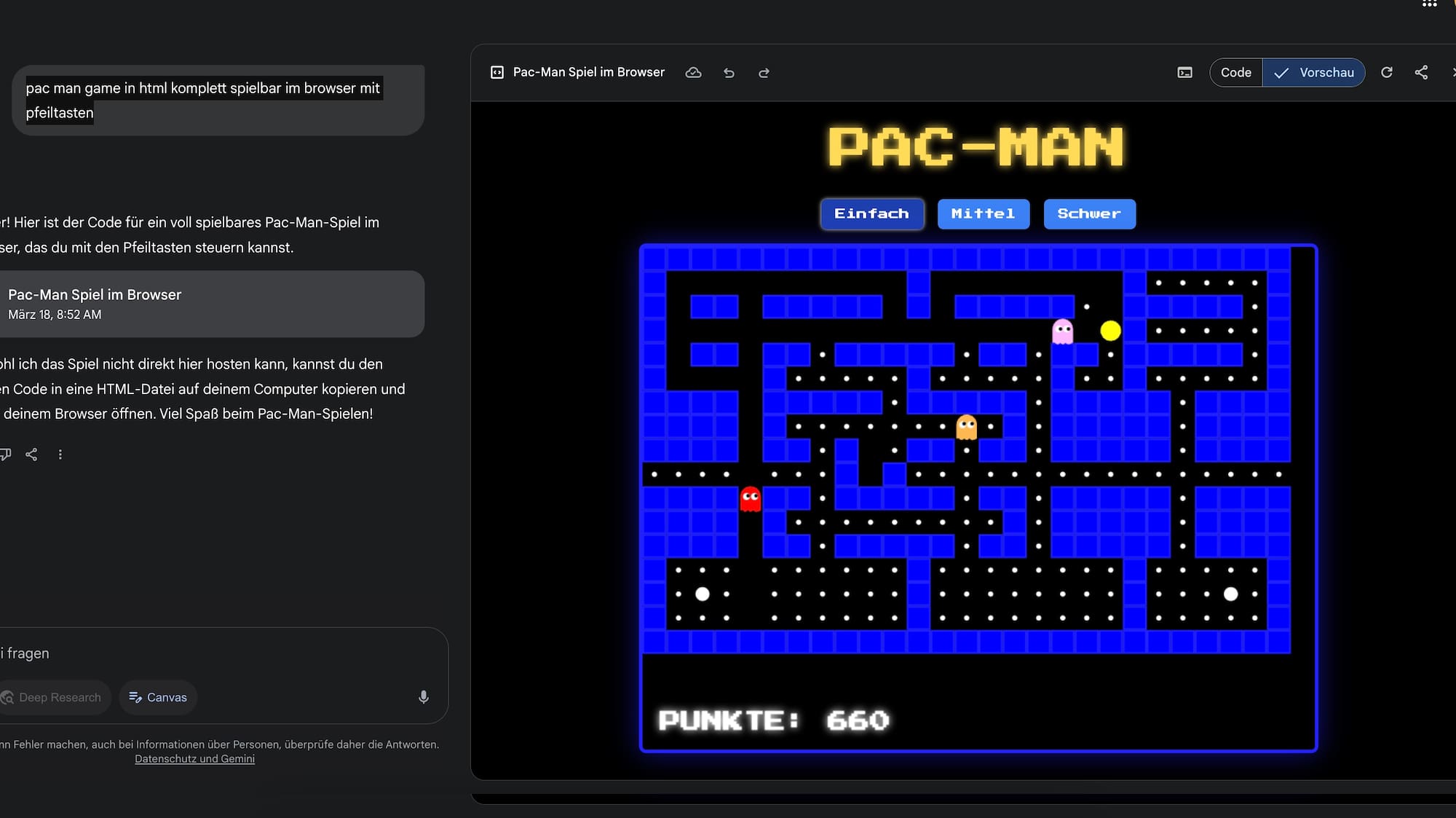Viewport: 1456px width, 818px height.
Task: Click the PAC-MAN game title
Action: point(976,146)
